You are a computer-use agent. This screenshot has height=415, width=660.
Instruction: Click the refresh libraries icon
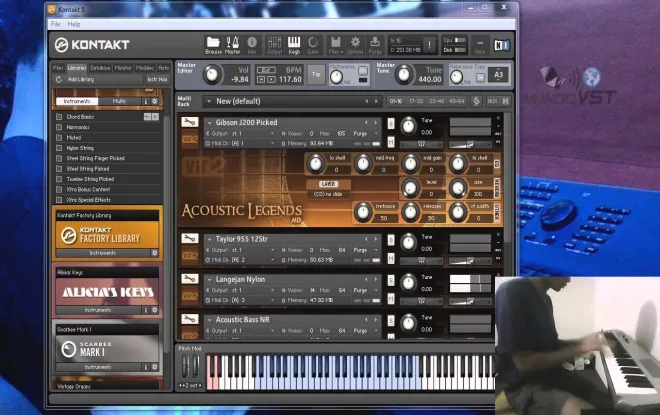[59, 79]
